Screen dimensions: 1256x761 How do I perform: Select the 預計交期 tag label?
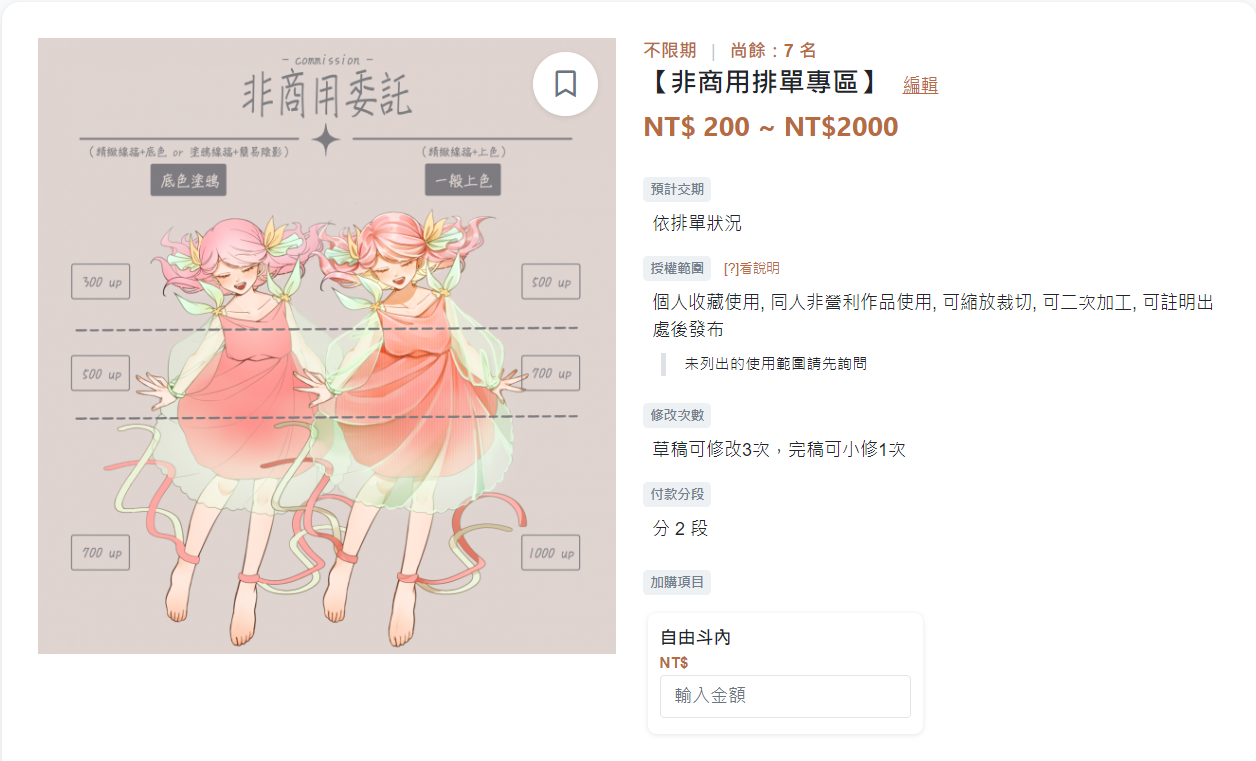(677, 189)
